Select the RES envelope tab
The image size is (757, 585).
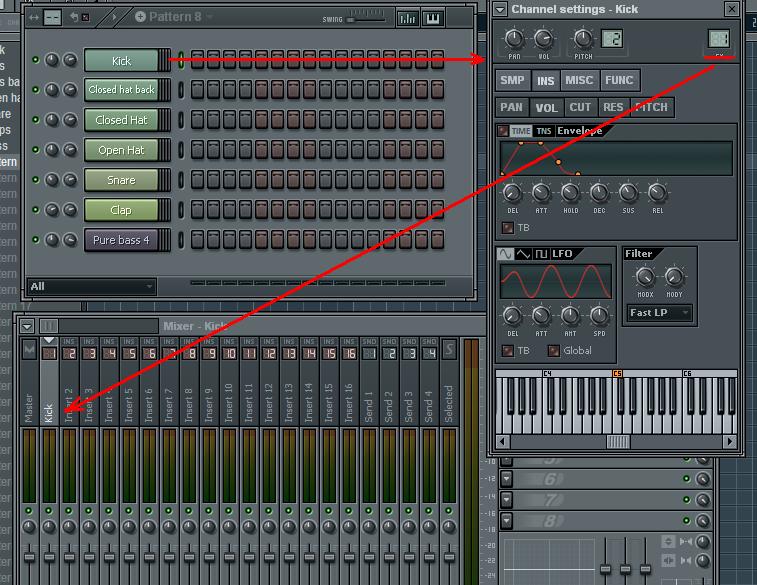coord(613,107)
